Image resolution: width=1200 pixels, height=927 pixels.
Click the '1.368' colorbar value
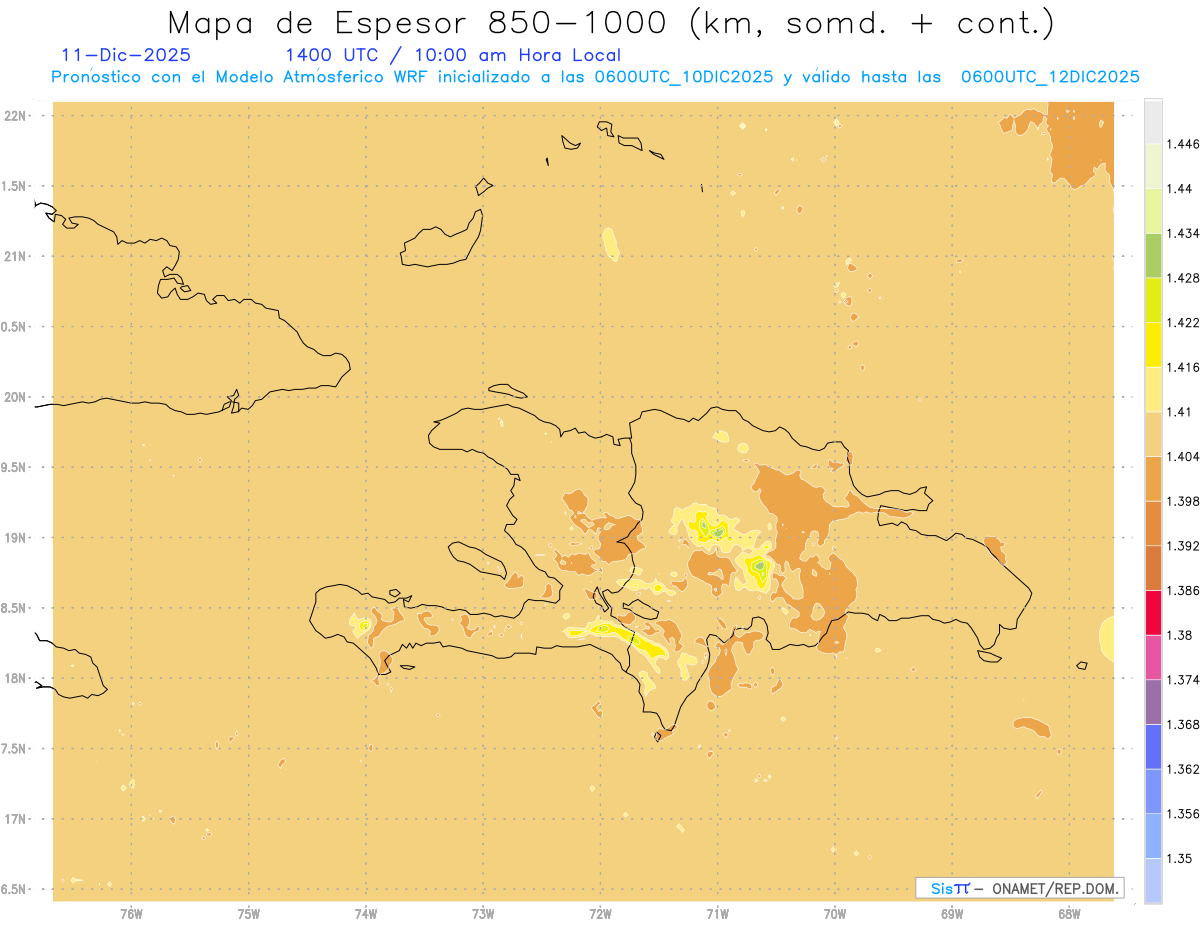pos(1183,724)
